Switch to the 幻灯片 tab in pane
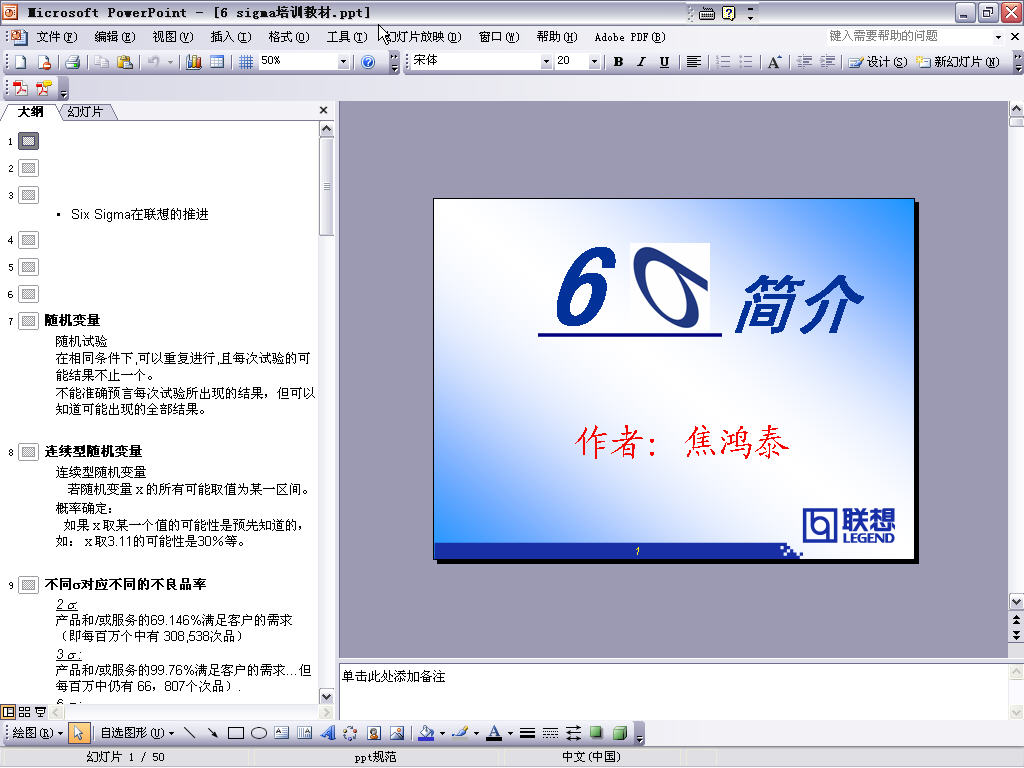 [x=86, y=112]
